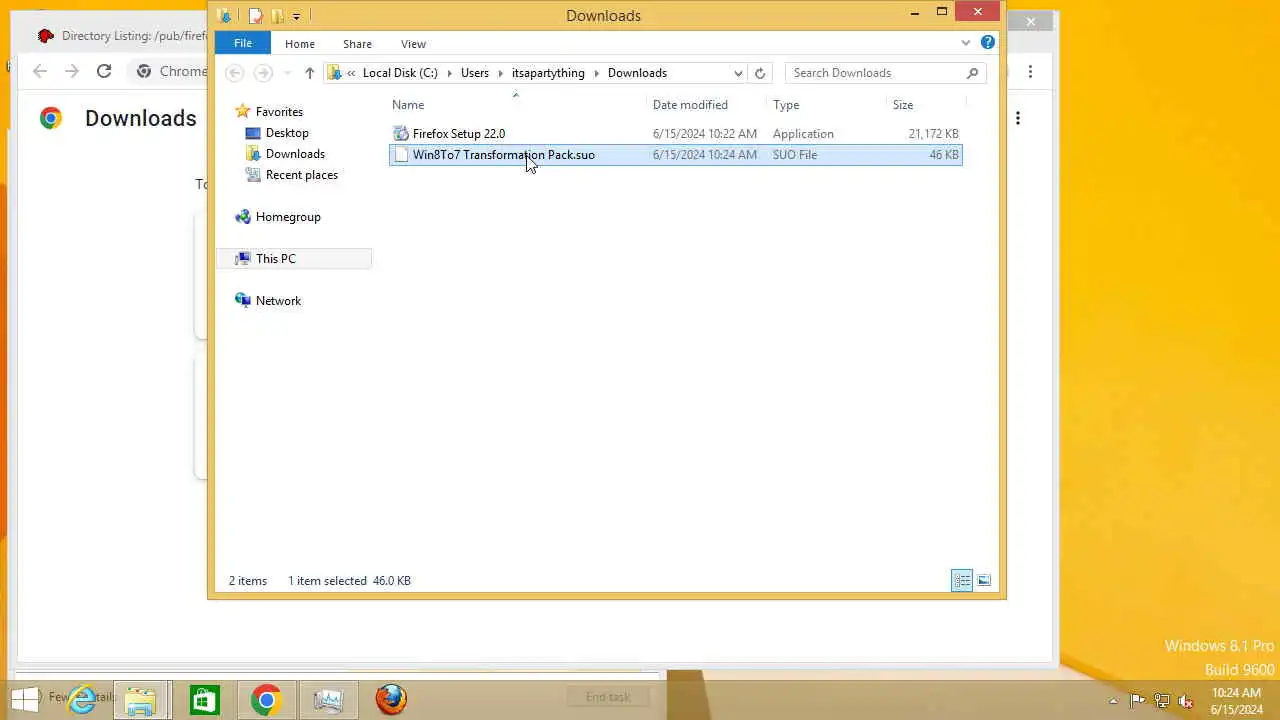Sort files by Size column

(903, 105)
